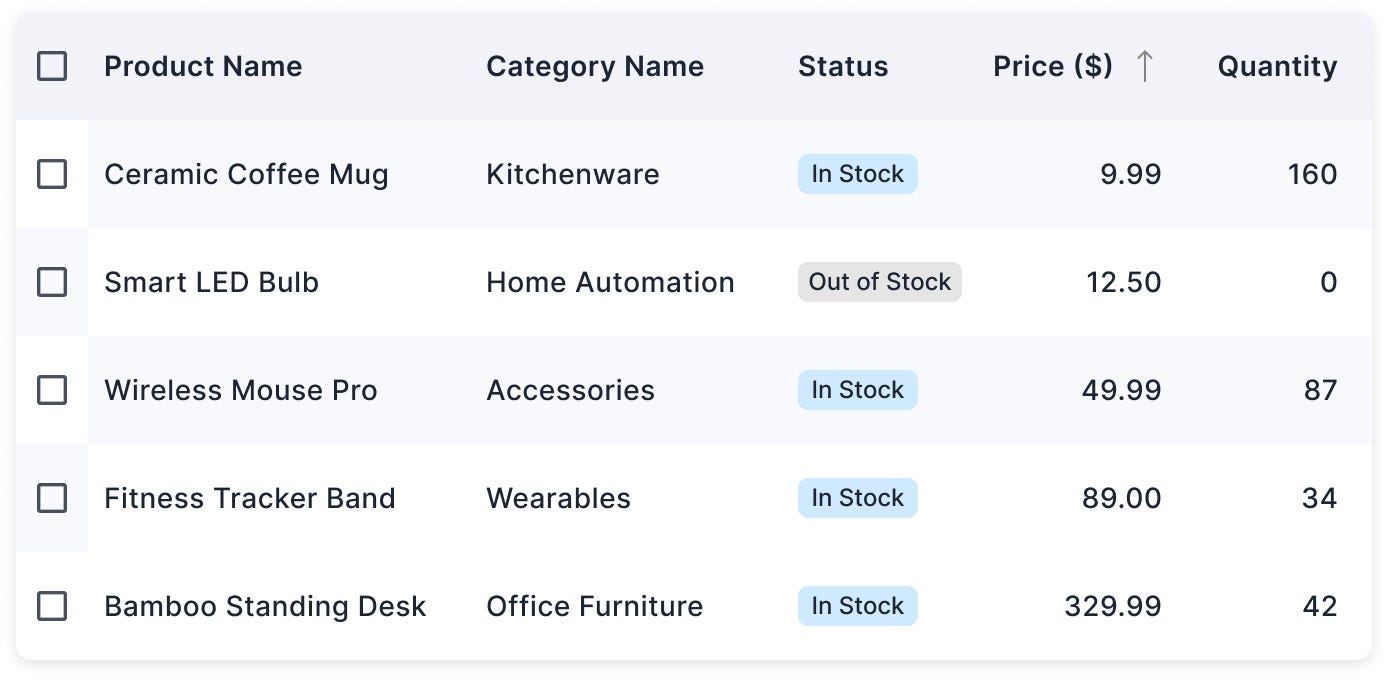Sort by Product Name column header
The image size is (1388, 680).
203,66
